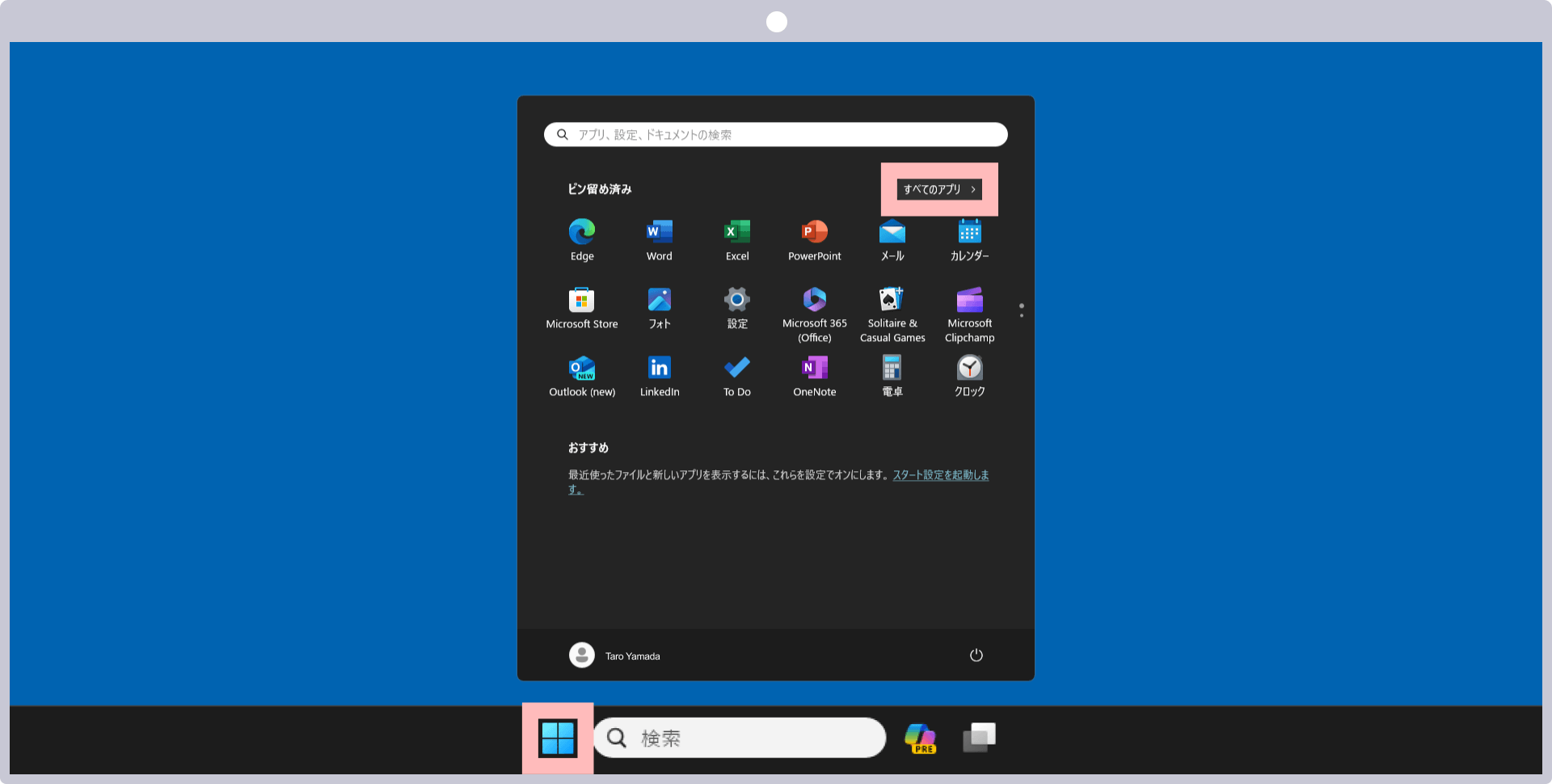Open the 電卓 calculator app
Image resolution: width=1552 pixels, height=784 pixels.
pyautogui.click(x=892, y=377)
